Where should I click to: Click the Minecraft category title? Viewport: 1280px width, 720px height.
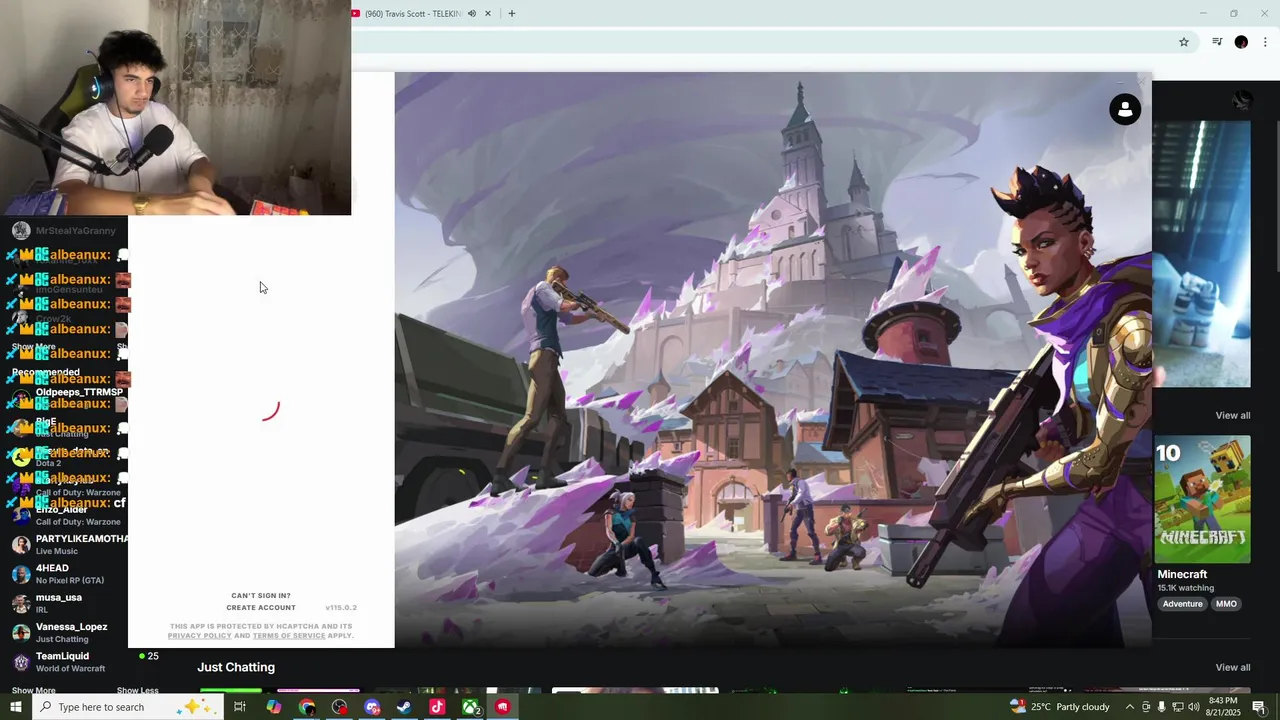(x=1182, y=574)
